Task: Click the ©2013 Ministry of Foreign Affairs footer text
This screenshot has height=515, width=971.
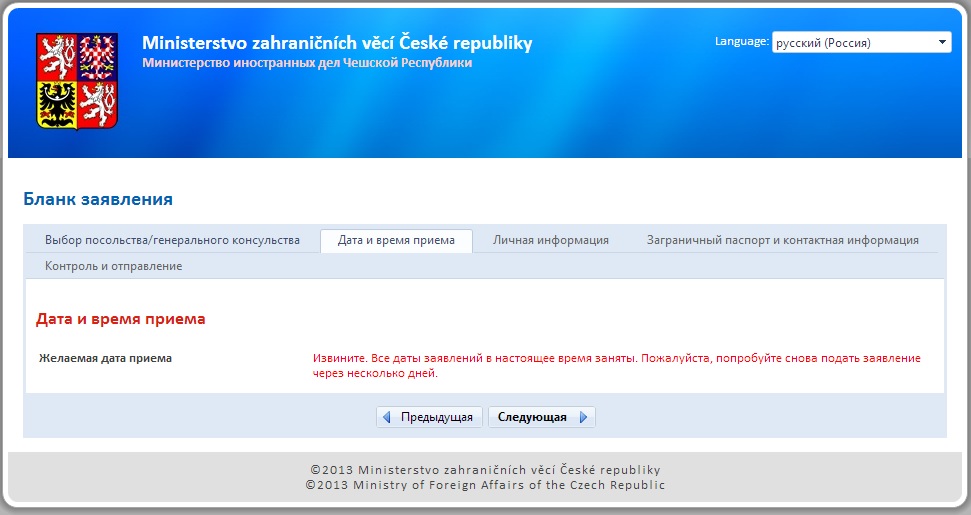Action: click(486, 485)
